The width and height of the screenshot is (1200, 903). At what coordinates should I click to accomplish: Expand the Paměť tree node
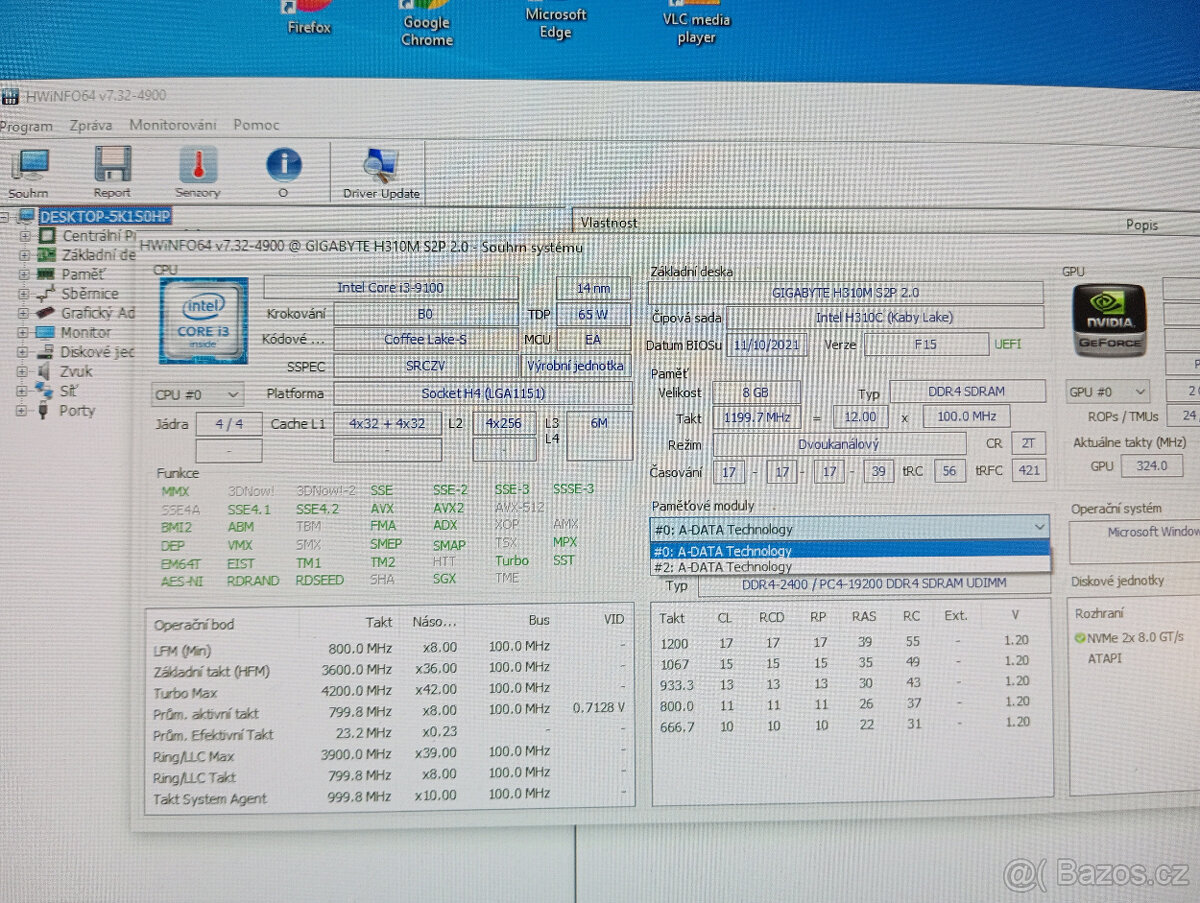click(x=24, y=275)
